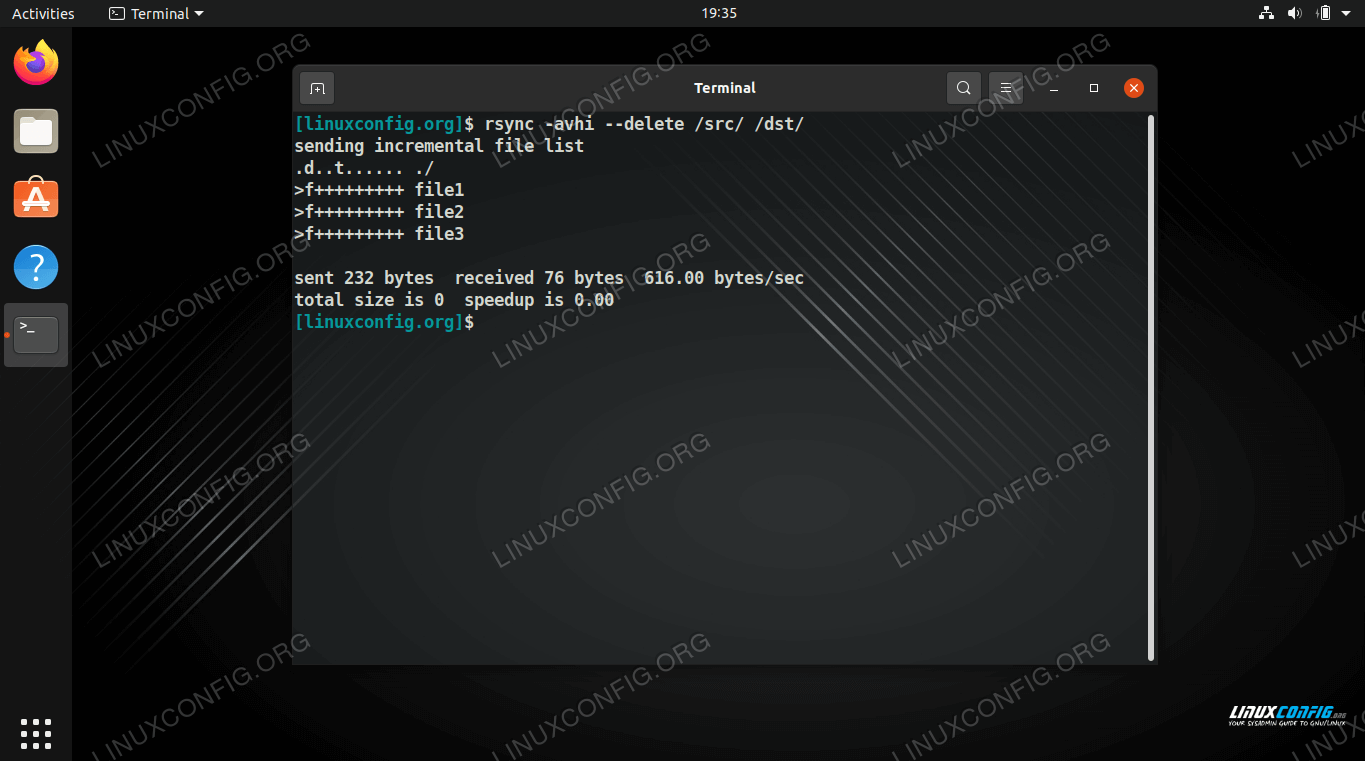Open a new terminal tab
The image size is (1365, 761).
(317, 88)
